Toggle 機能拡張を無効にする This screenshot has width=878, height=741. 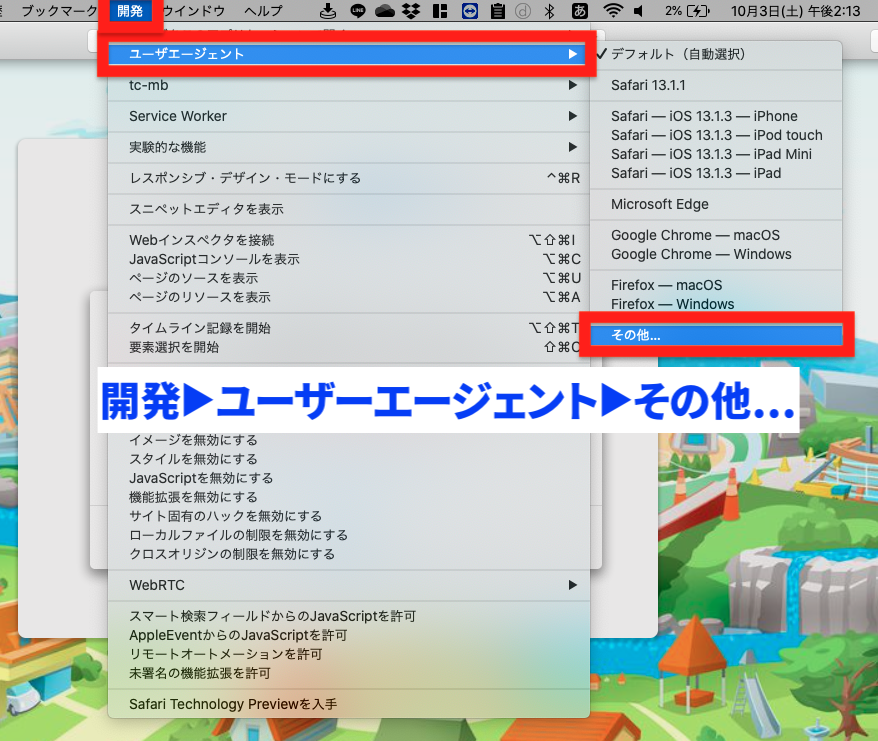coord(348,497)
